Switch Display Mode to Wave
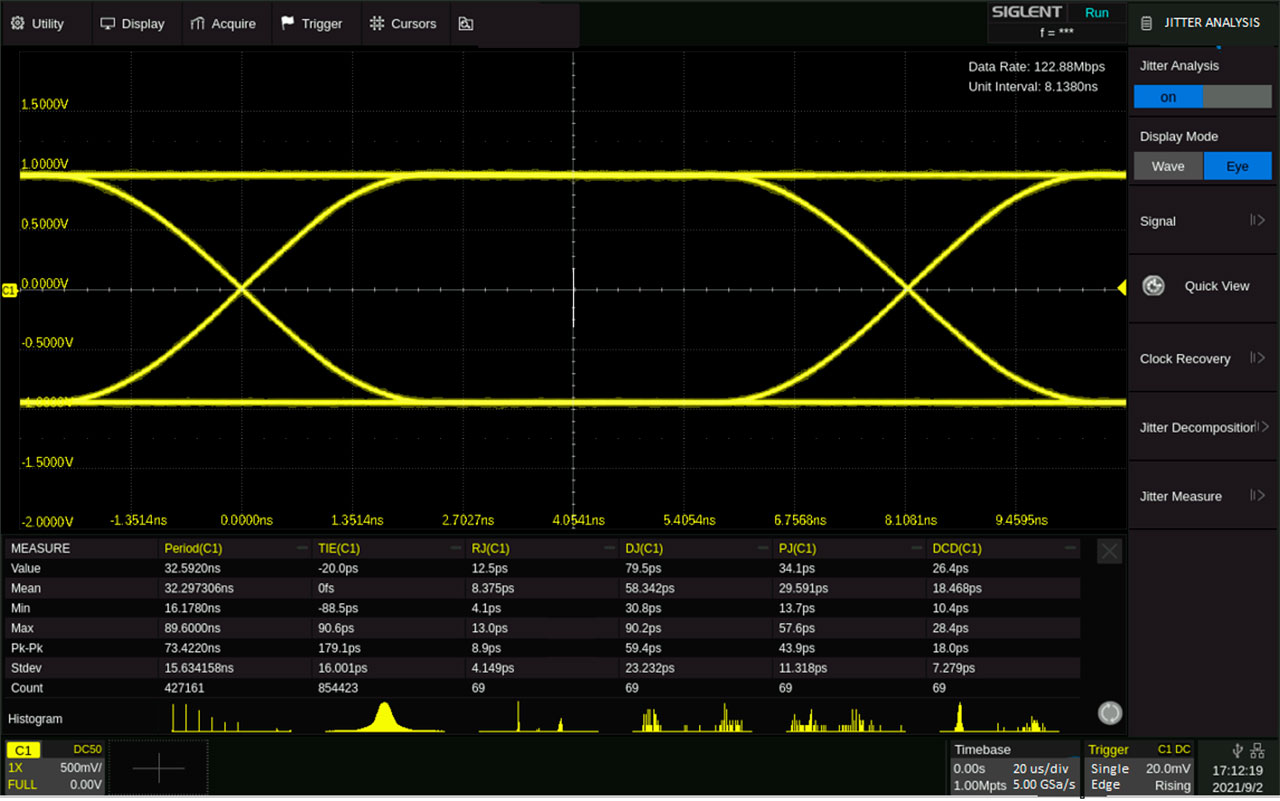Screen dimensions: 1280x801 (x=1168, y=166)
